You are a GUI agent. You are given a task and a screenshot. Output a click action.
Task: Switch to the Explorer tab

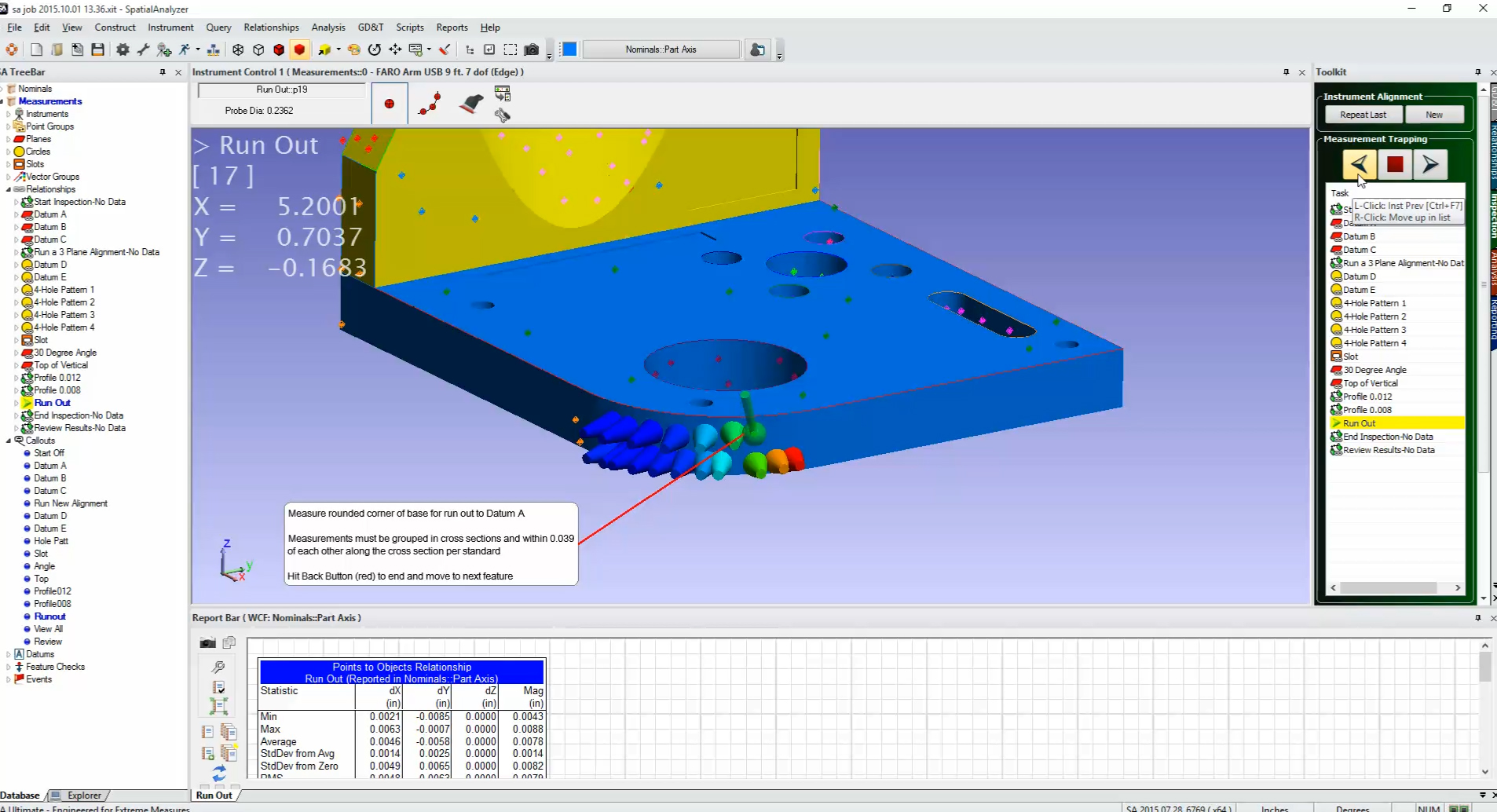click(83, 796)
